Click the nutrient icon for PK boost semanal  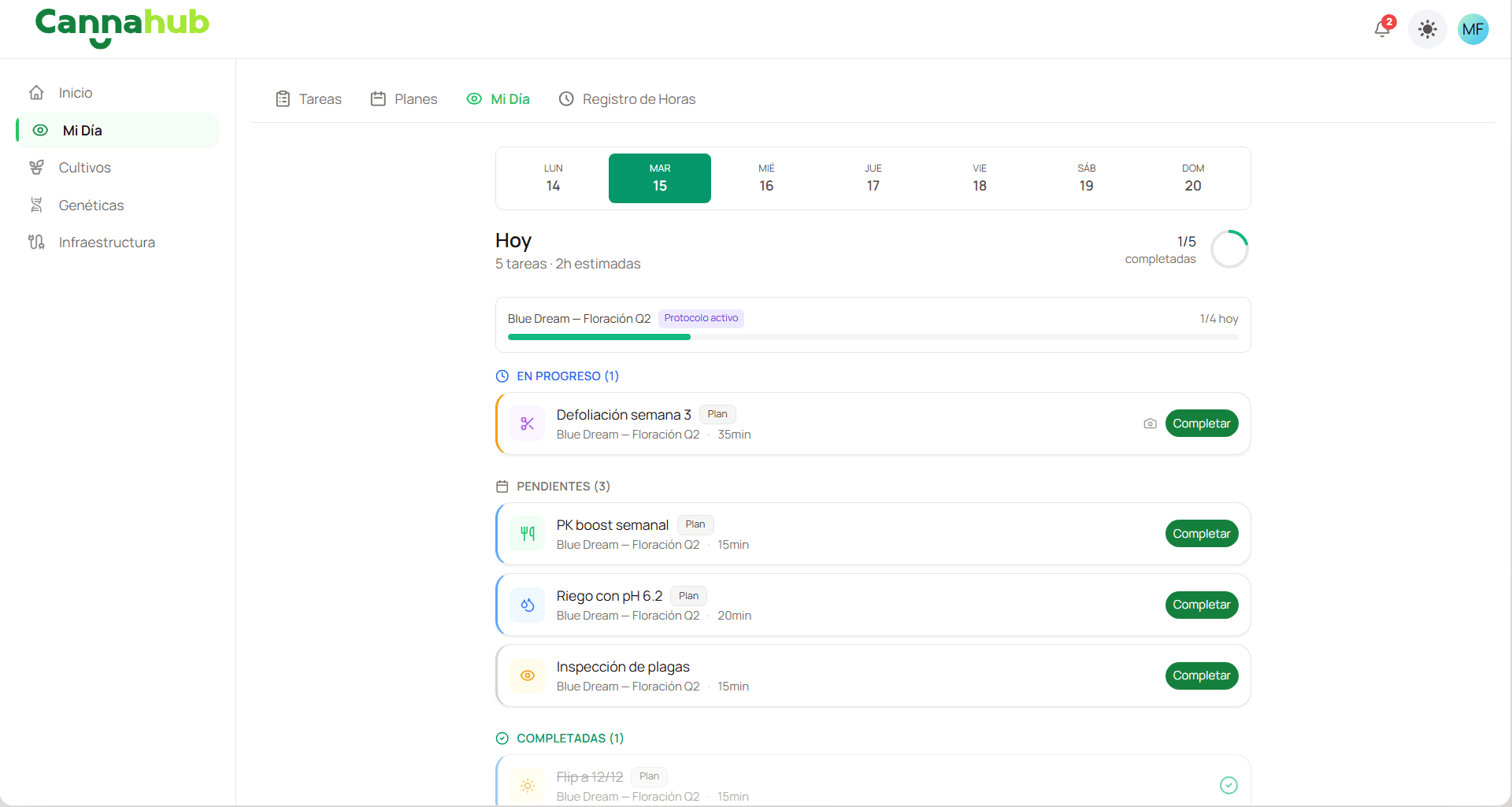coord(528,534)
